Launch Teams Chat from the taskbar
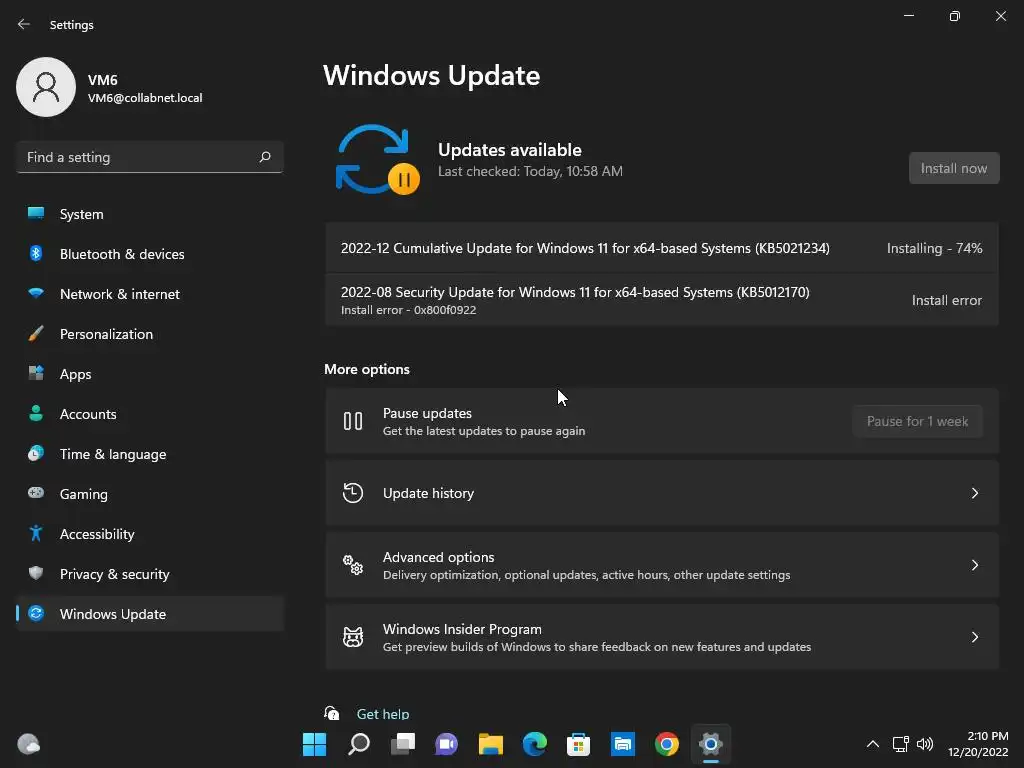The height and width of the screenshot is (768, 1024). point(447,744)
